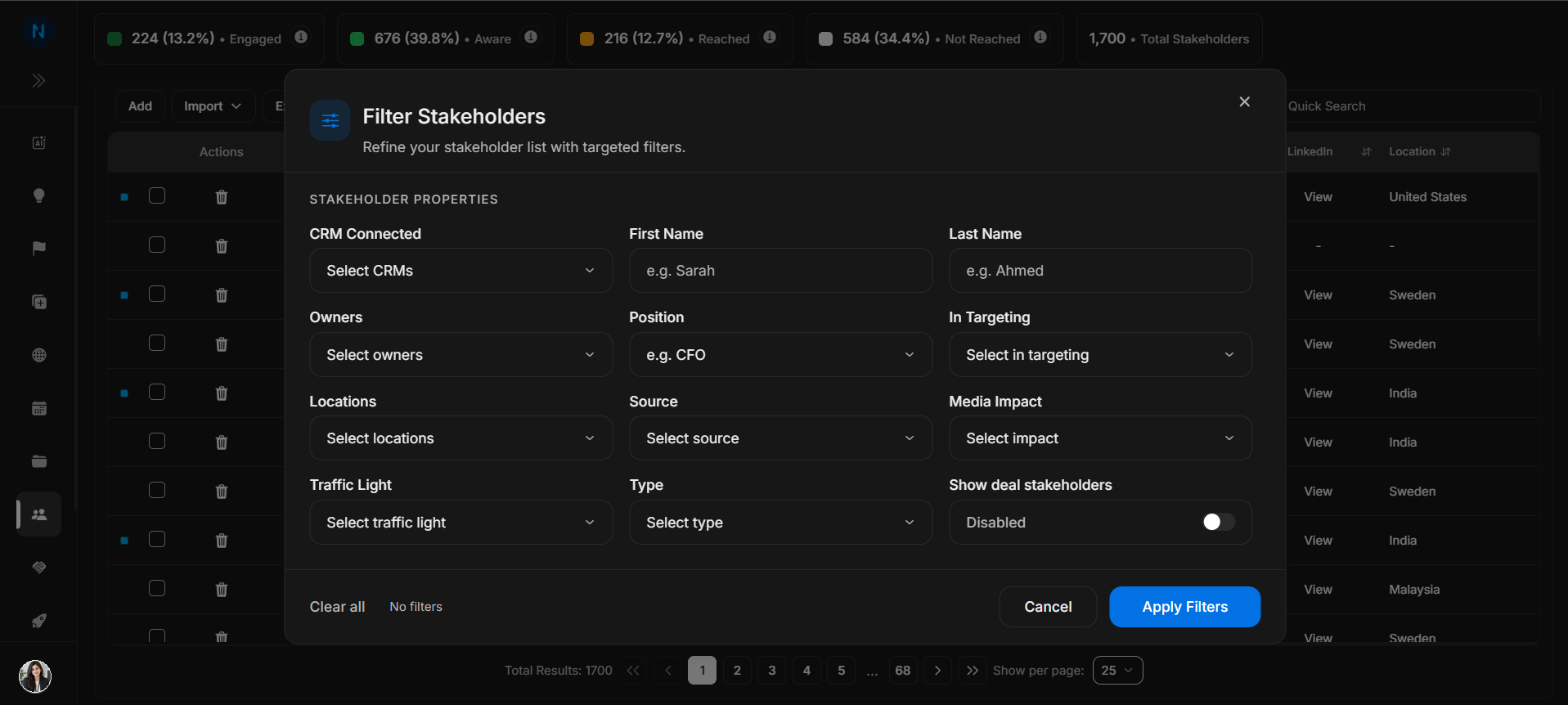Click info icon next to Not Reached stat
The image size is (1568, 705).
pos(1040,37)
